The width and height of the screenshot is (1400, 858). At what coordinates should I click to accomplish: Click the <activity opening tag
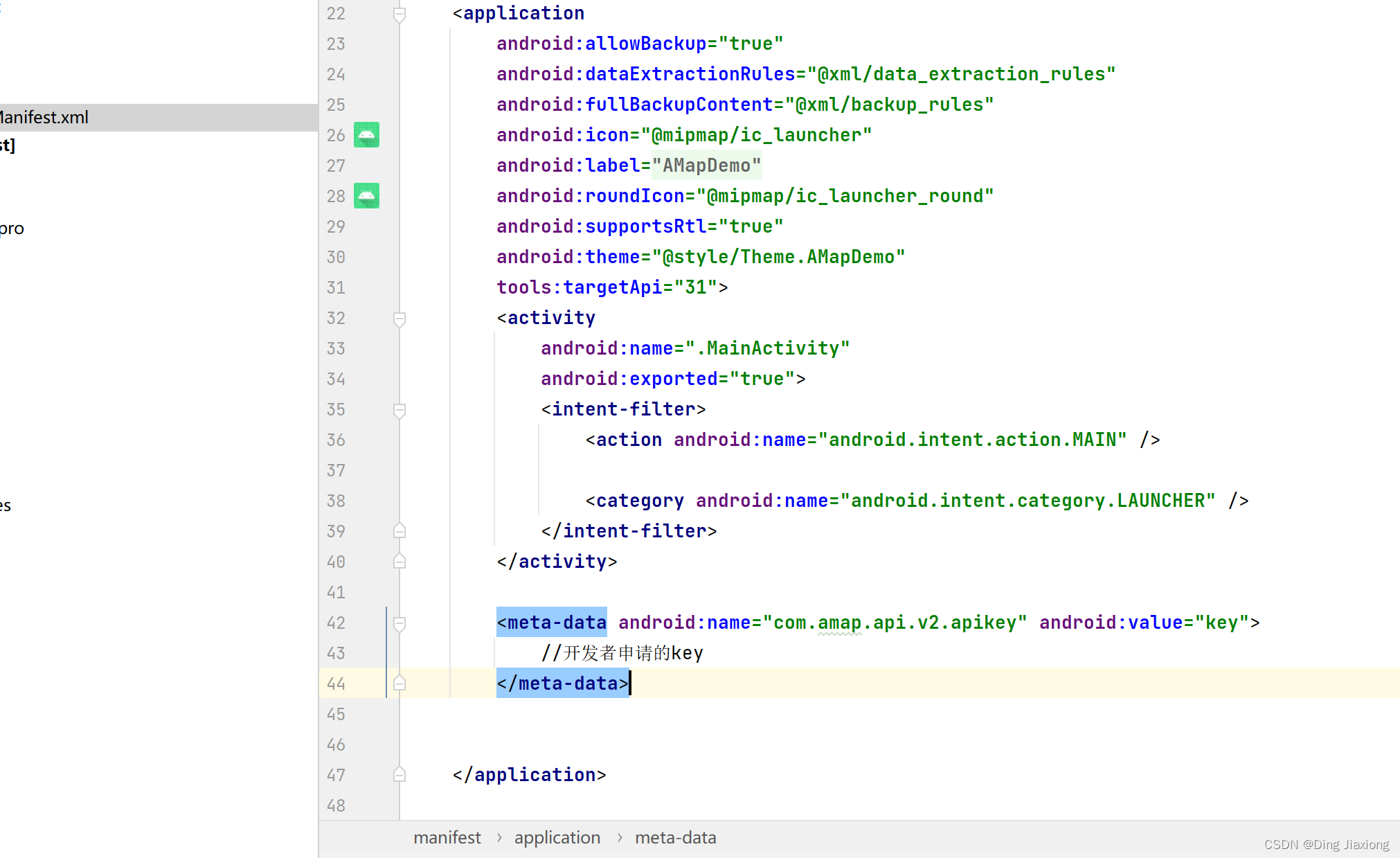click(546, 318)
